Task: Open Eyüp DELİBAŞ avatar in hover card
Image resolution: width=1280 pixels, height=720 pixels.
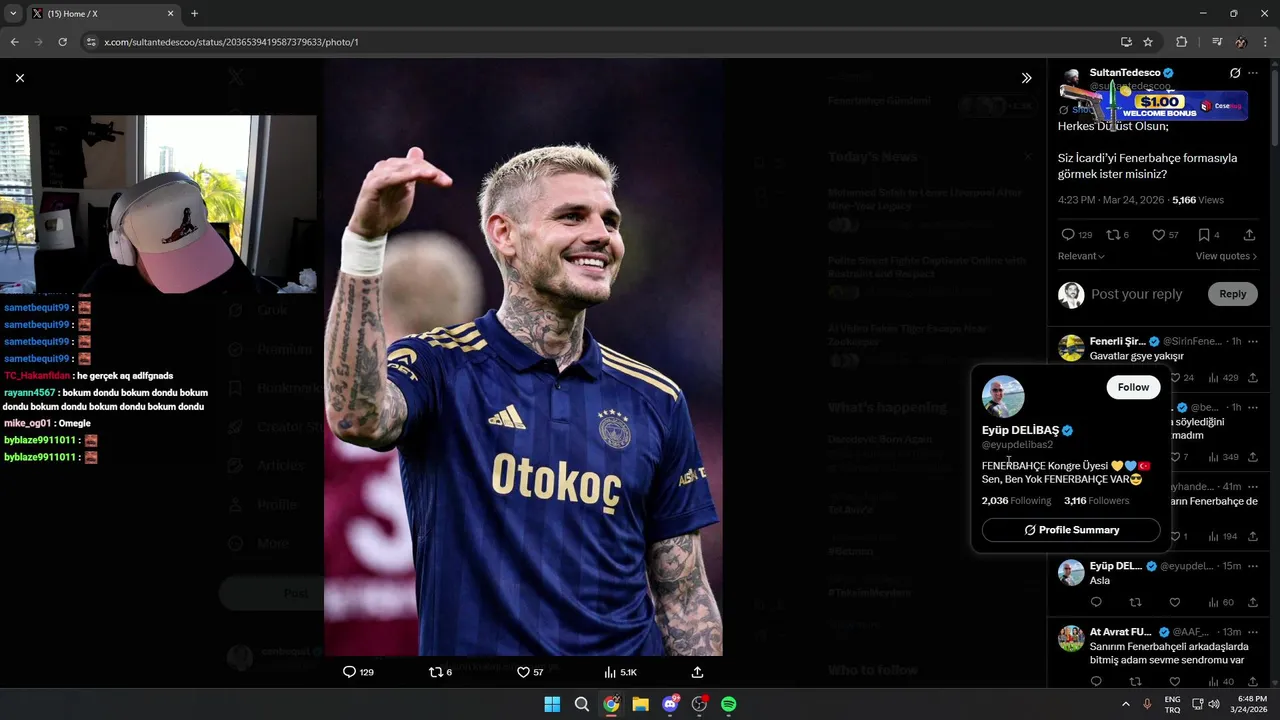Action: (1003, 397)
